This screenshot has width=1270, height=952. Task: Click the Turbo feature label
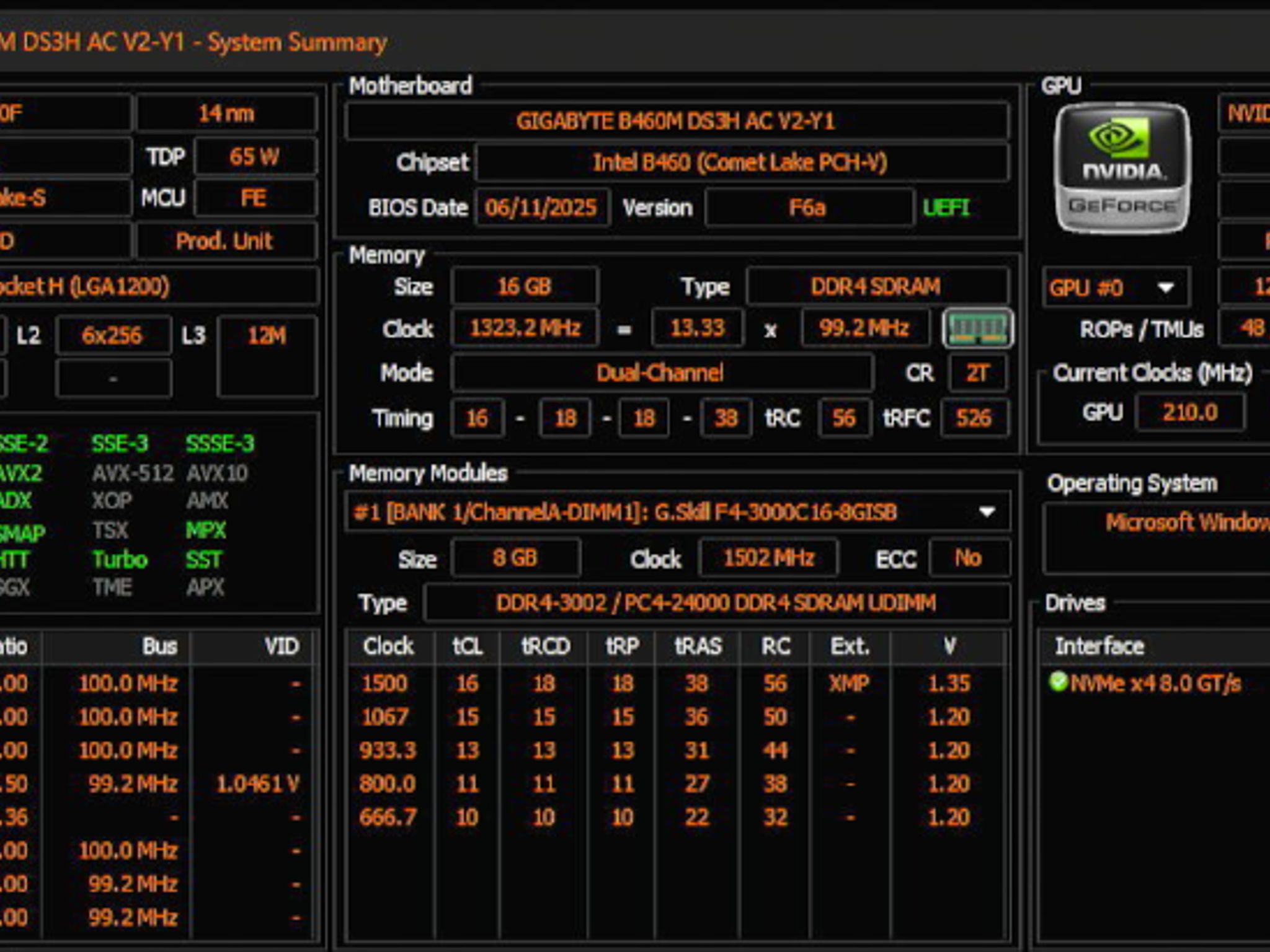(120, 560)
